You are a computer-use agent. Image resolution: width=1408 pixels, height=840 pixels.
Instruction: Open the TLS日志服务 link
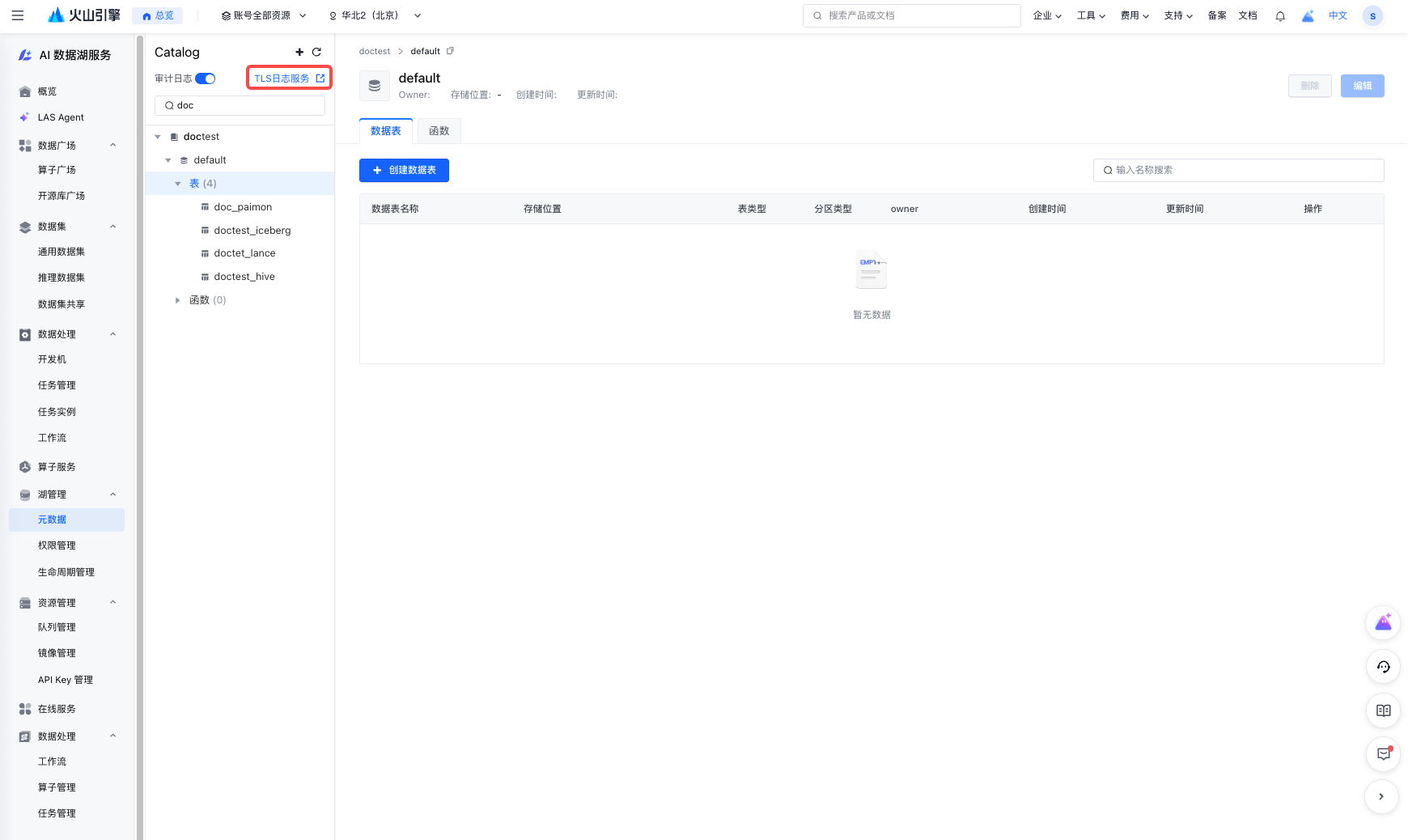(x=289, y=78)
